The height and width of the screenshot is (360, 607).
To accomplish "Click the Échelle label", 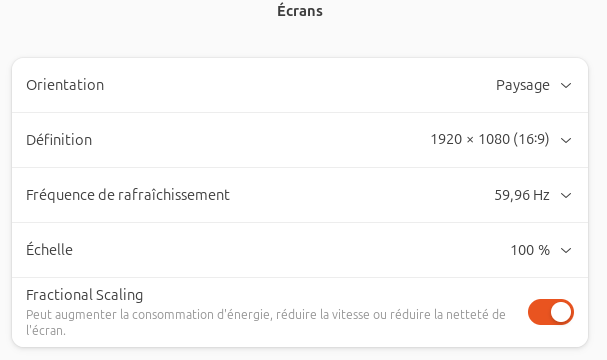I will pos(49,249).
